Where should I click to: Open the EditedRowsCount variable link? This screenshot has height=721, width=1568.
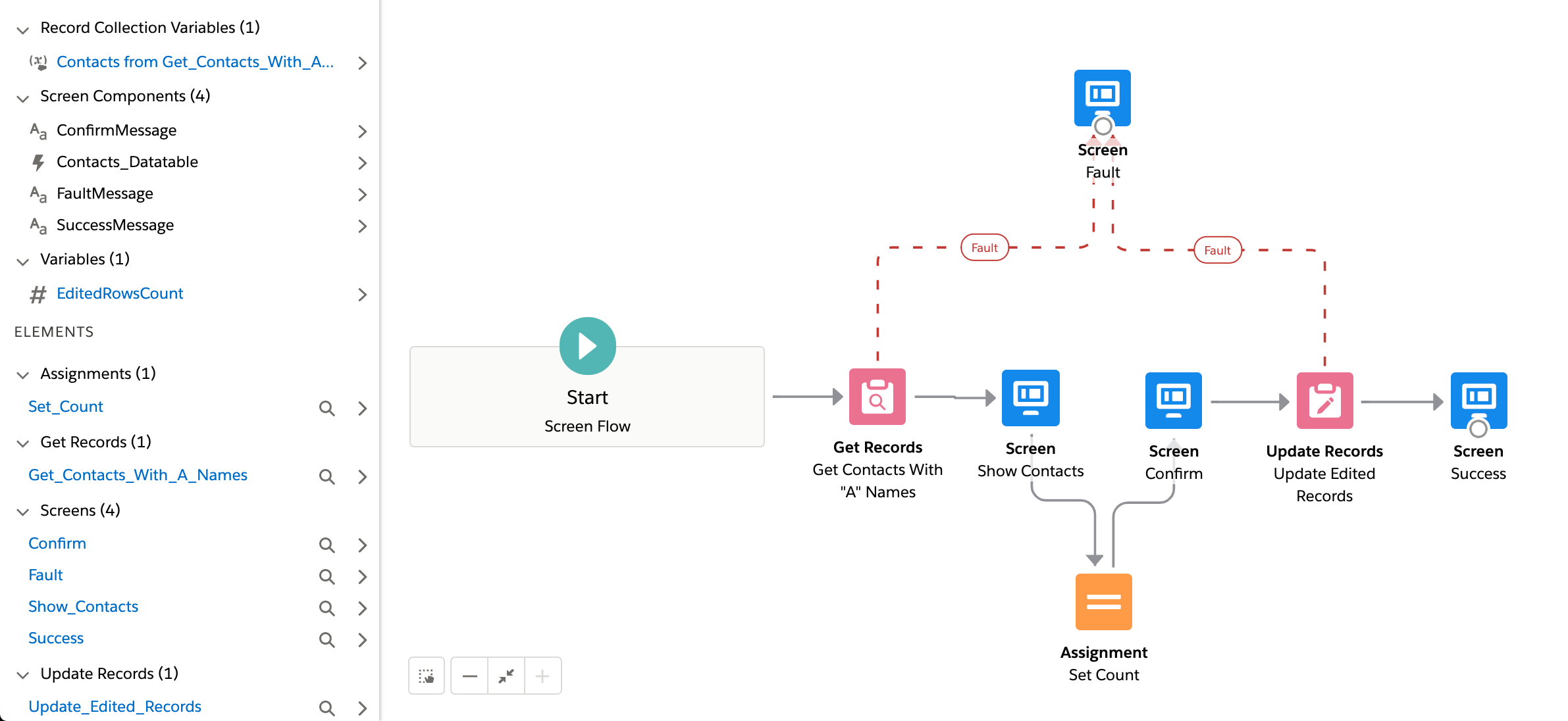click(x=120, y=293)
